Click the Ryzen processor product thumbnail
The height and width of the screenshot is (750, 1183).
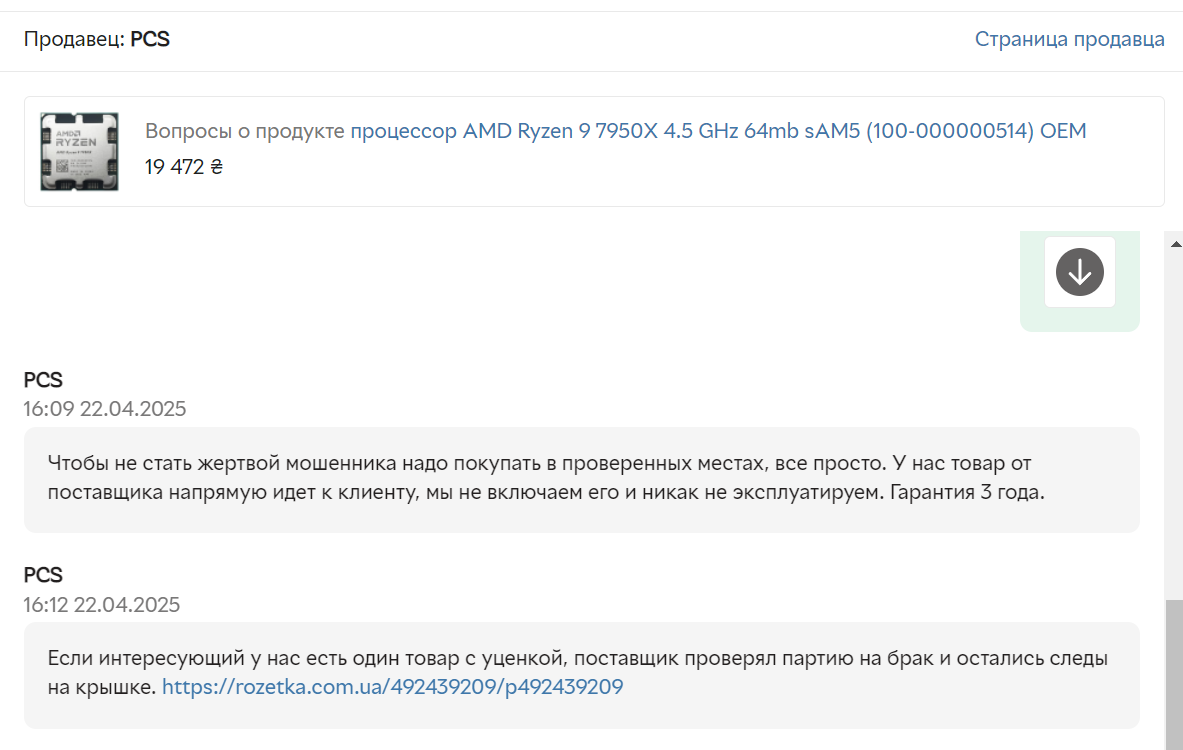[79, 152]
